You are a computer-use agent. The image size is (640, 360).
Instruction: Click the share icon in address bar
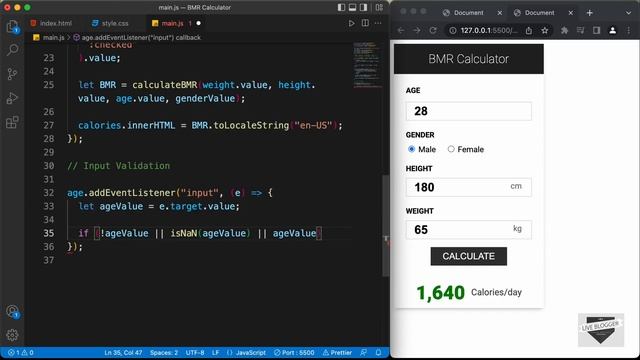[x=529, y=31]
